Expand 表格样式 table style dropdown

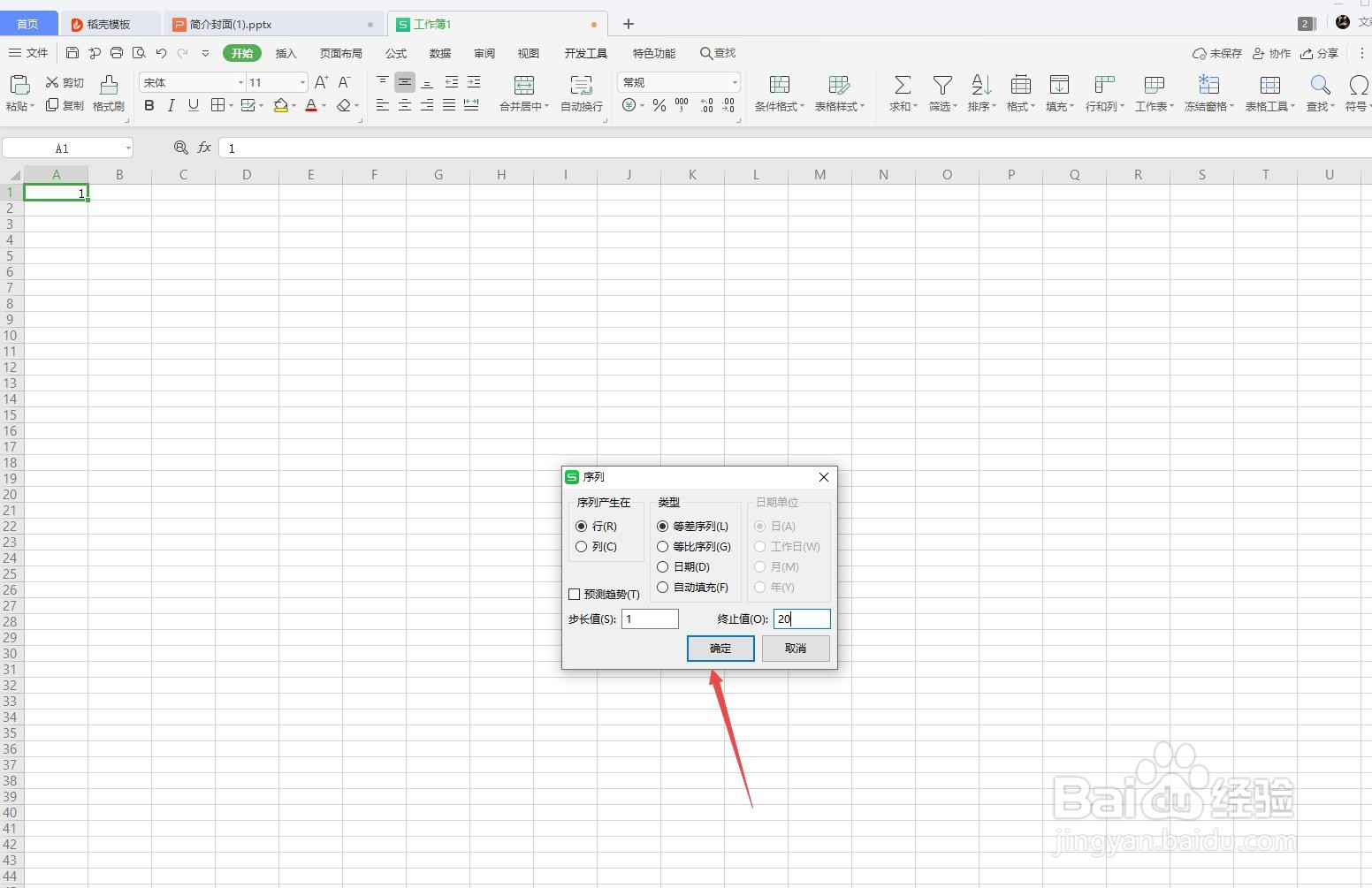tap(862, 107)
